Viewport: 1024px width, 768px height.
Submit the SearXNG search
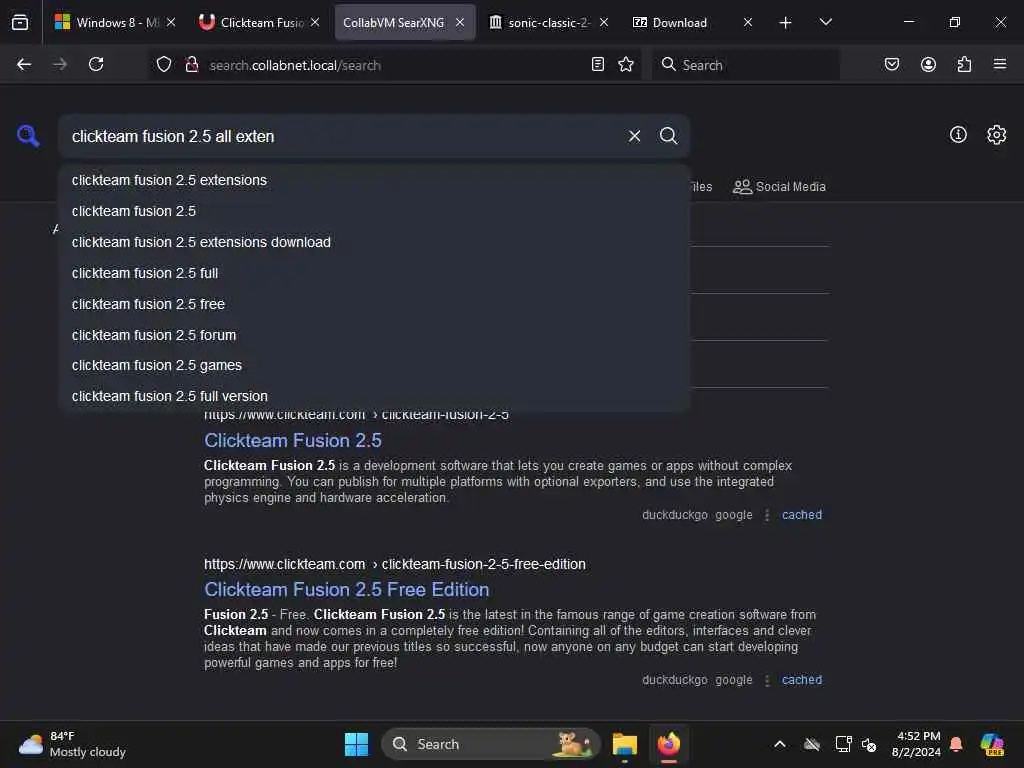click(x=668, y=135)
